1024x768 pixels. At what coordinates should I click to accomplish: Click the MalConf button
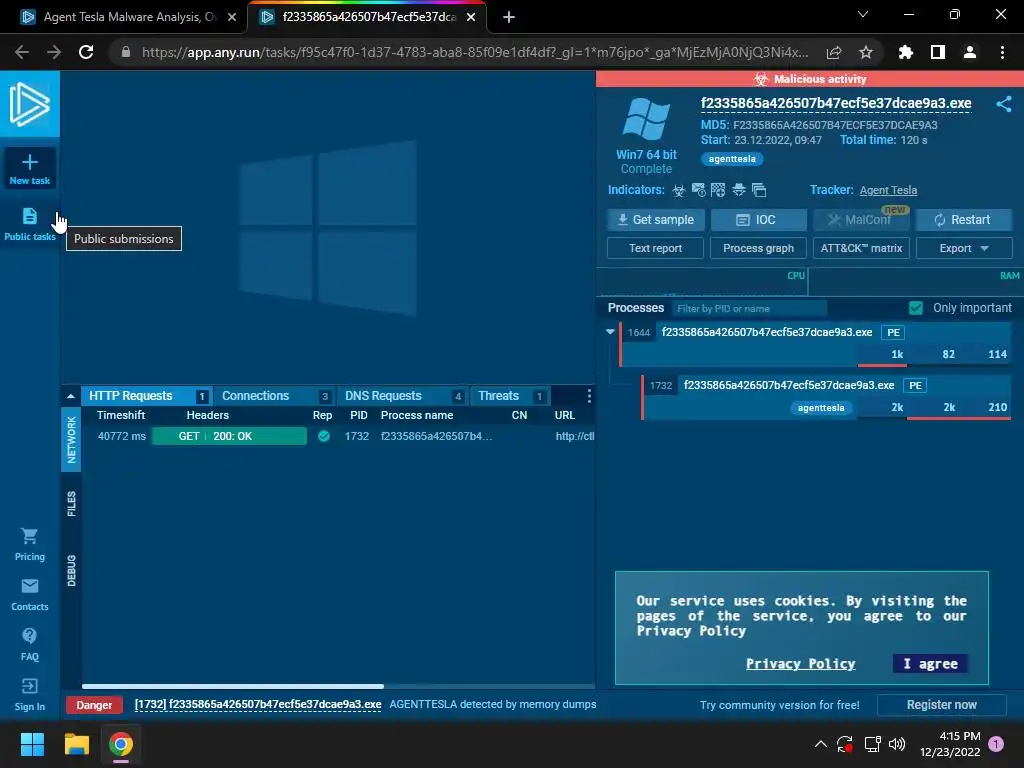(x=861, y=220)
